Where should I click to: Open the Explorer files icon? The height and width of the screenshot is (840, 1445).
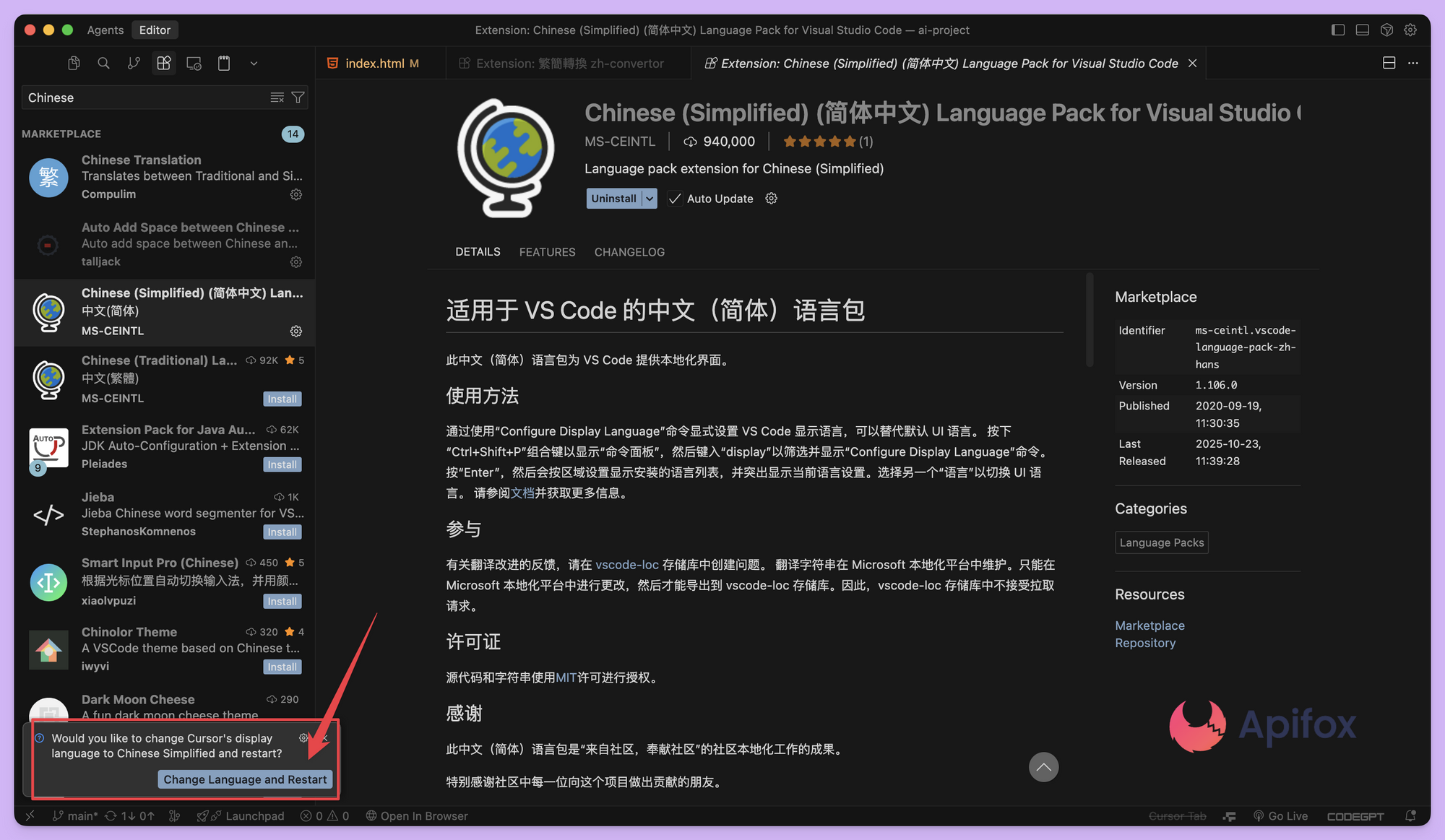[x=74, y=64]
